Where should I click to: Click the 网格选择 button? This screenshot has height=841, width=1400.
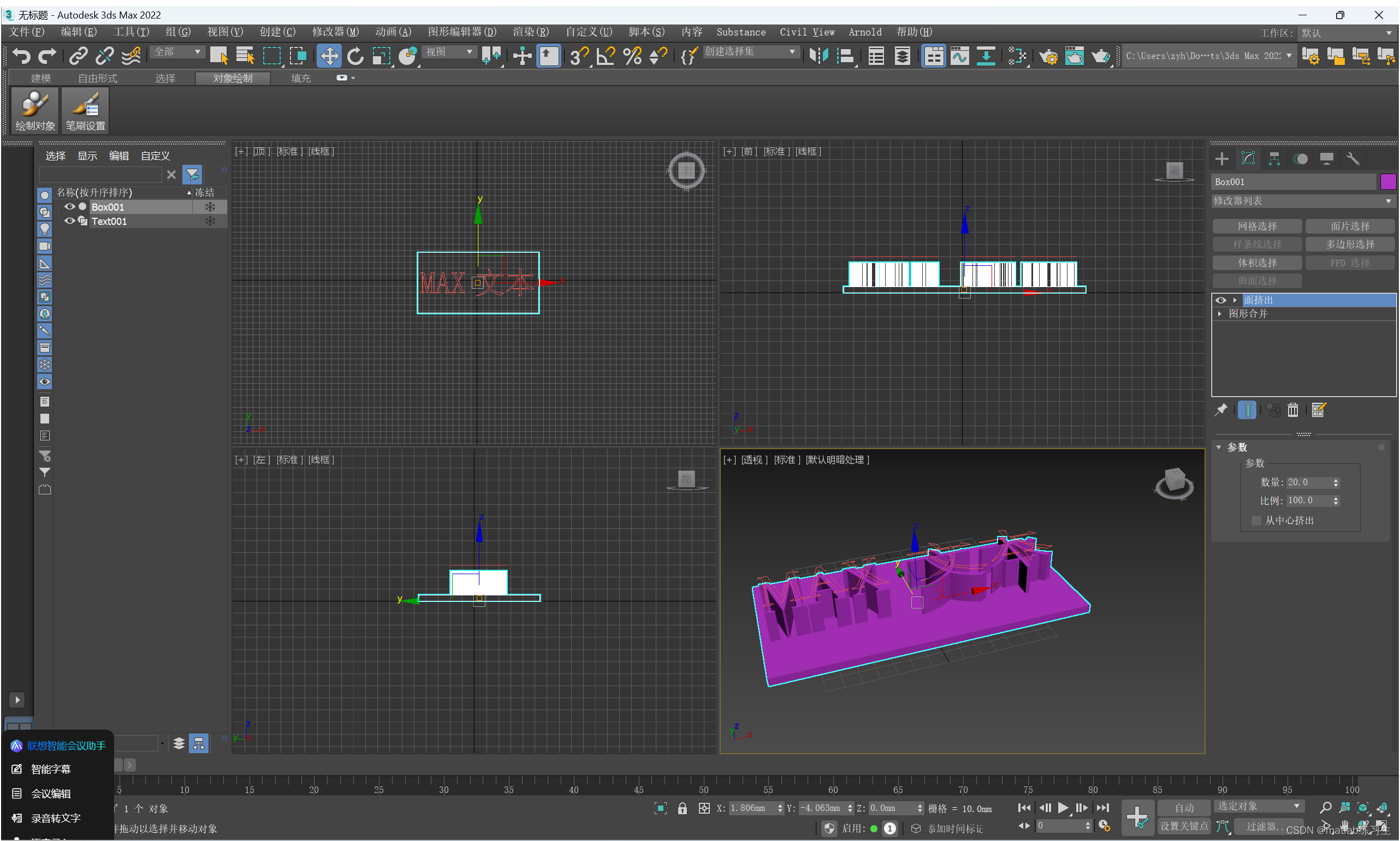click(1256, 226)
